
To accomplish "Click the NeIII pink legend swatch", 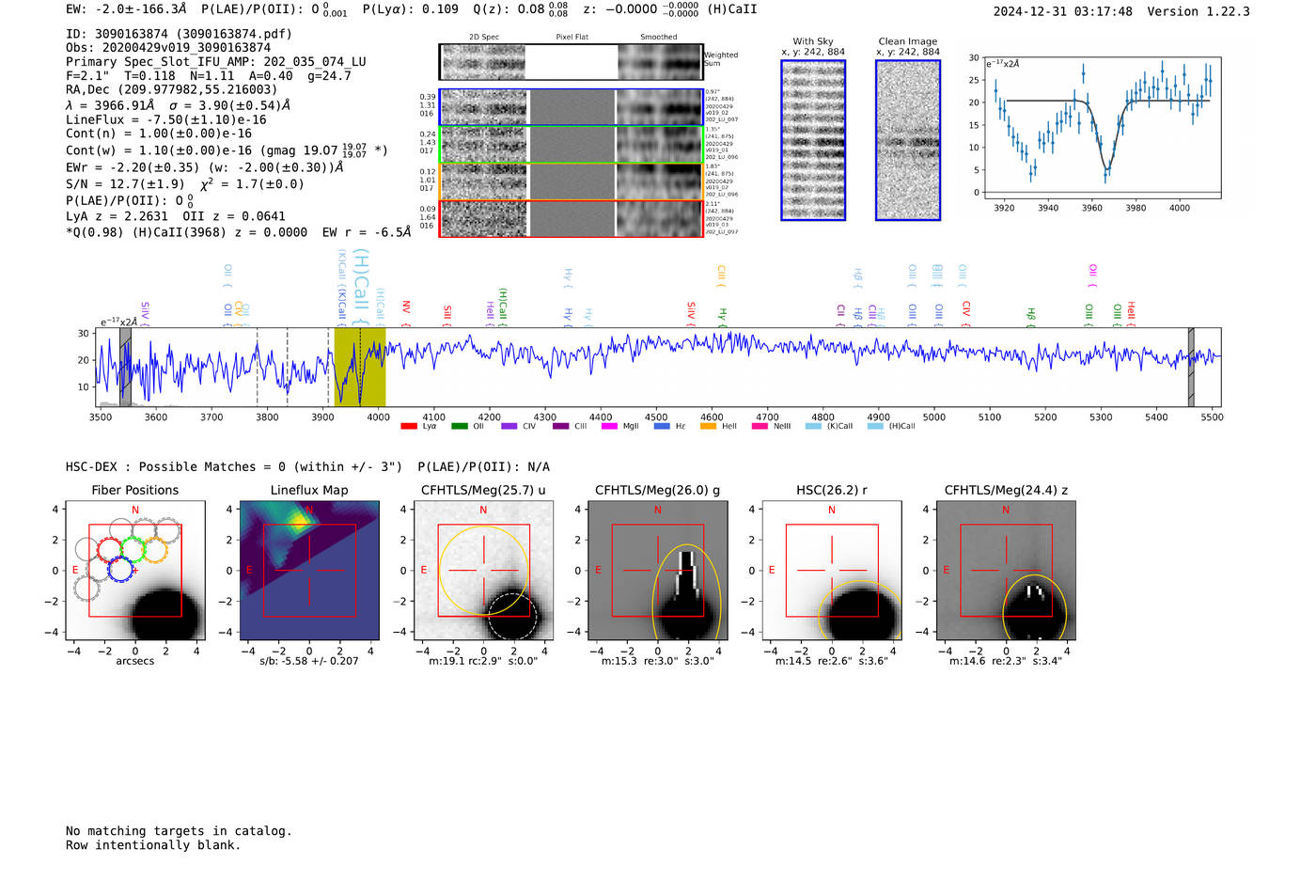I will click(760, 426).
